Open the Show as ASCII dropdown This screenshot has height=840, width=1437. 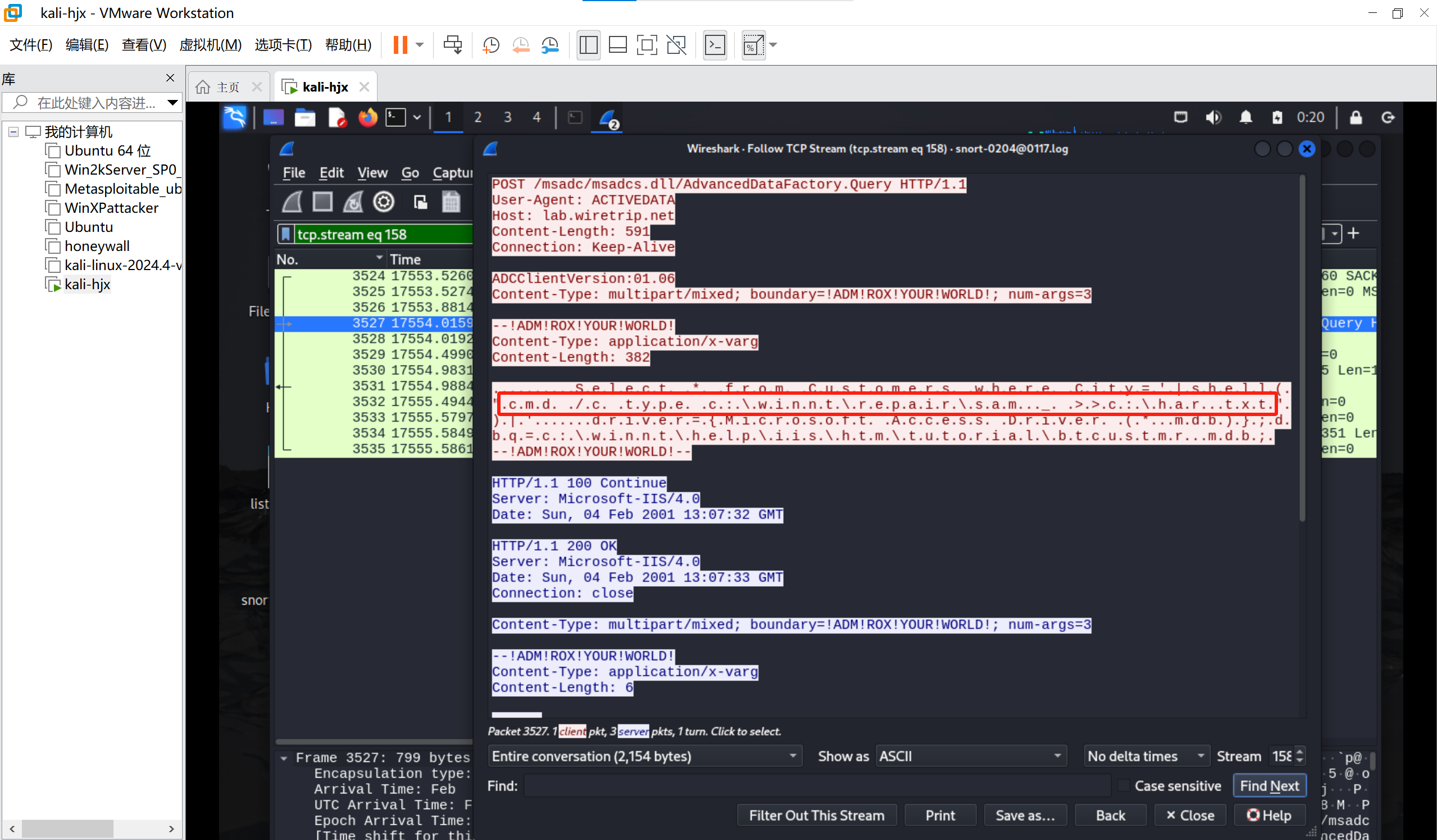coord(971,756)
